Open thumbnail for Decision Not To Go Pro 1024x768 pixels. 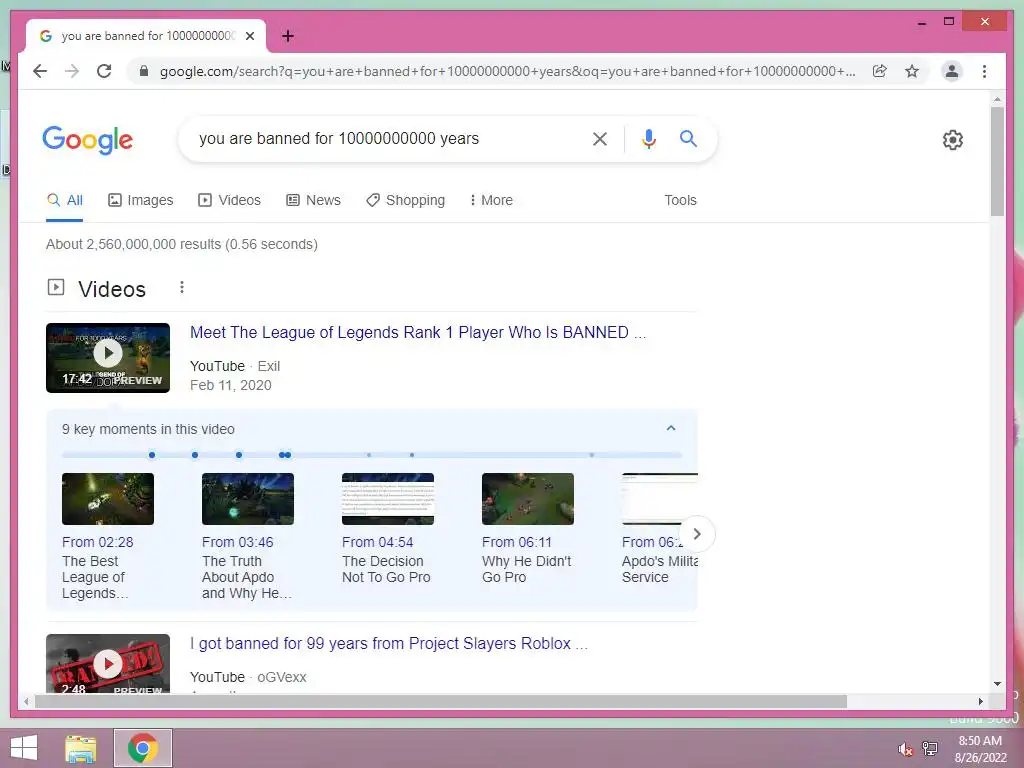pyautogui.click(x=388, y=499)
